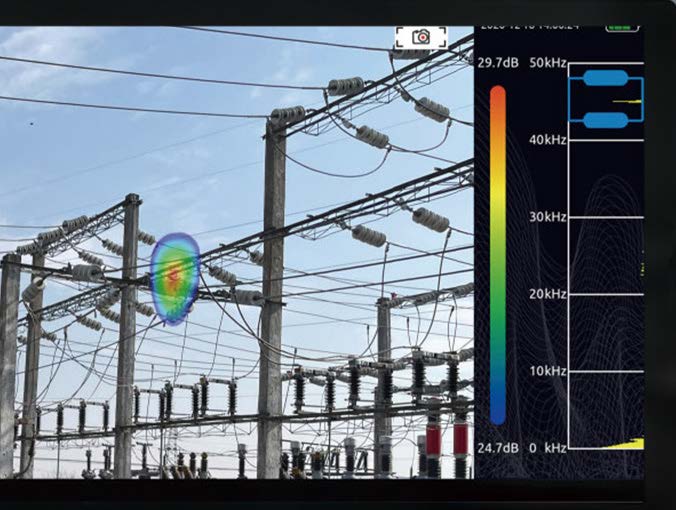The height and width of the screenshot is (510, 676).
Task: Tap the 24.7dB minimum level label
Action: pos(497,448)
